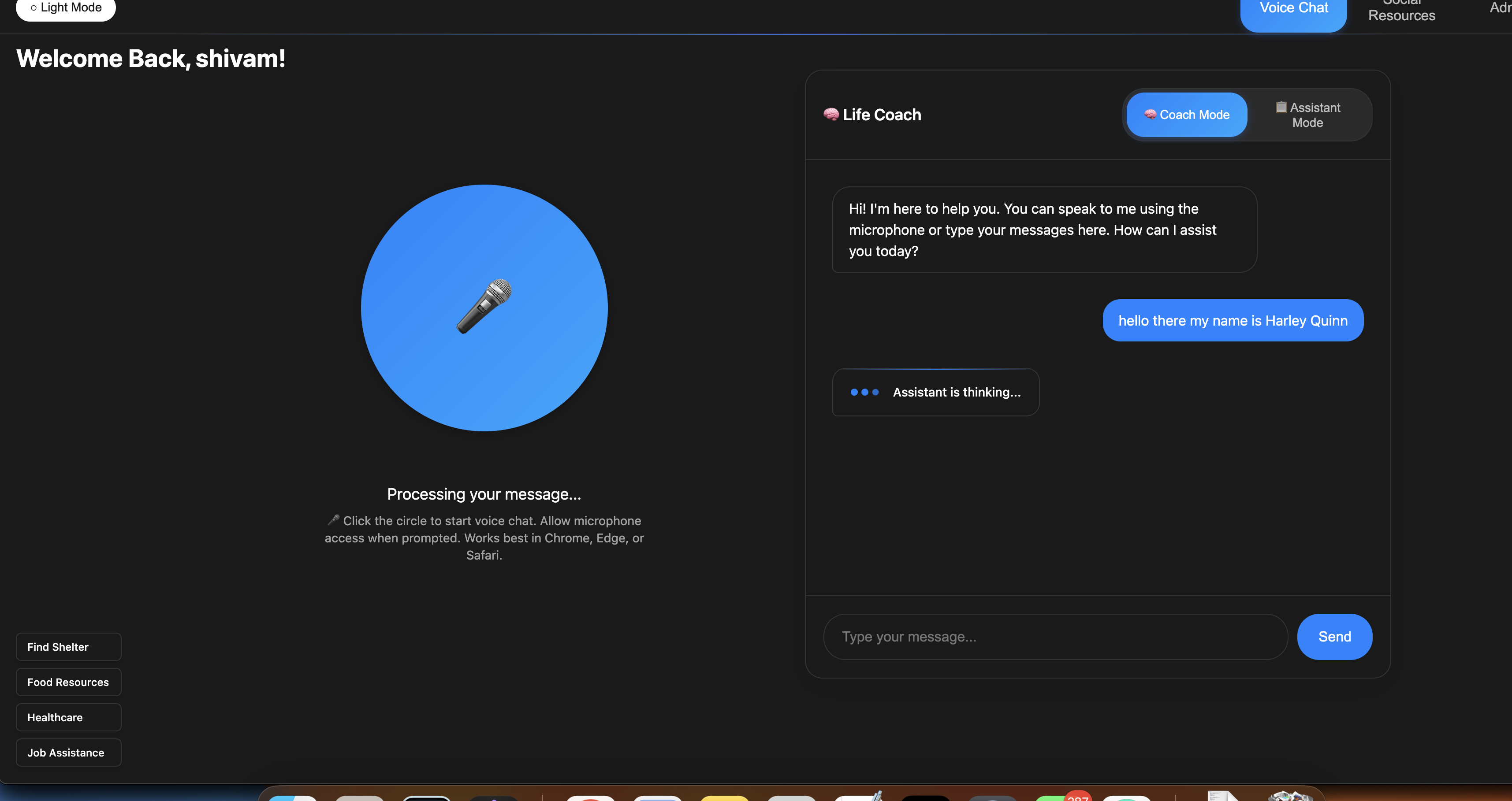The image size is (1512, 801).
Task: Focus the Type your message field
Action: (1055, 637)
